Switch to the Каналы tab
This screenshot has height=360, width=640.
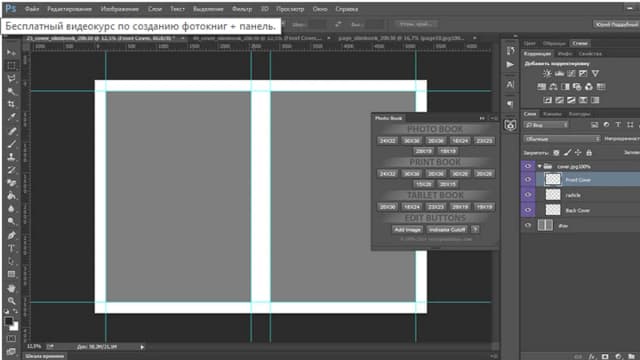(553, 114)
